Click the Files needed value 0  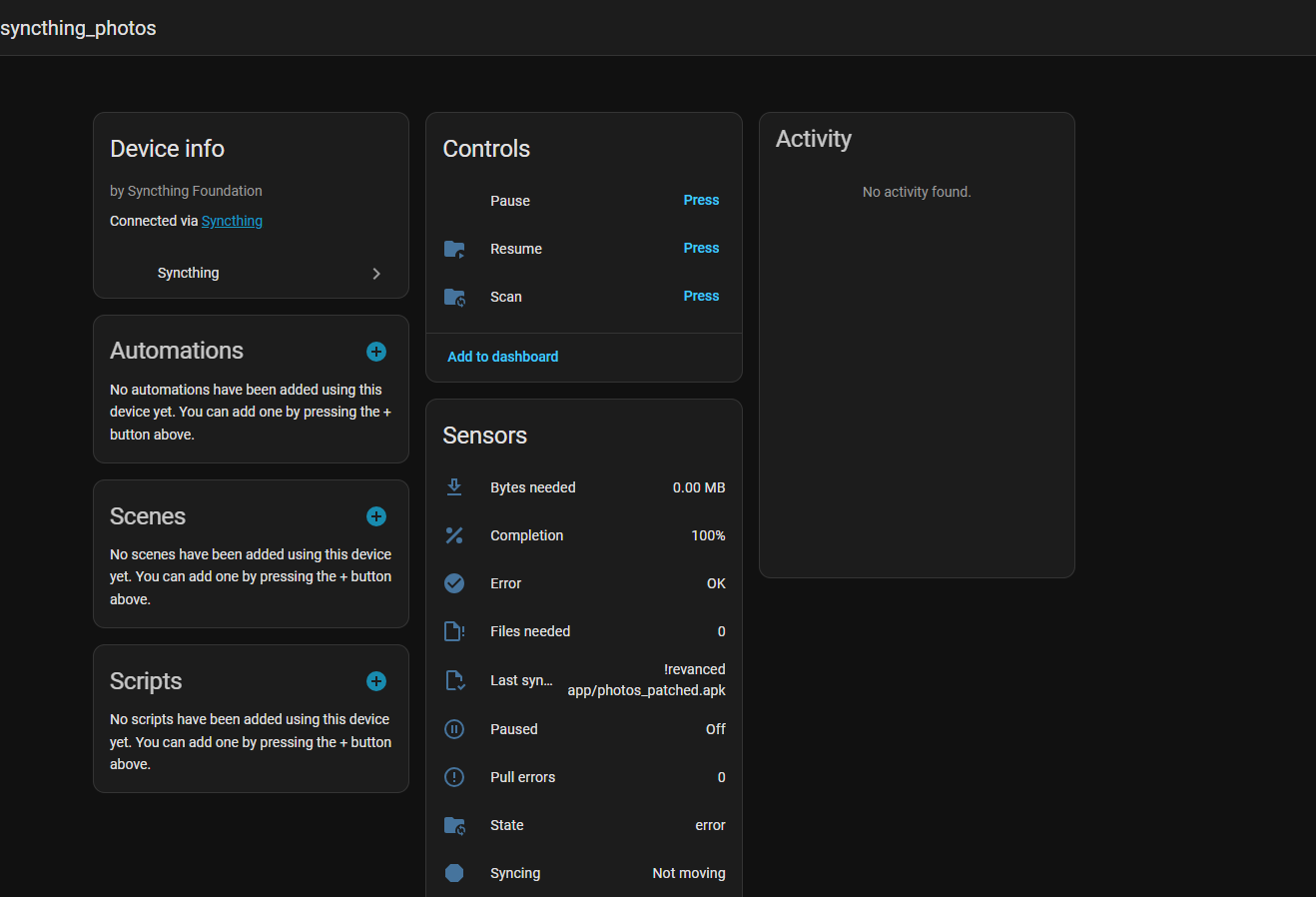click(x=721, y=631)
